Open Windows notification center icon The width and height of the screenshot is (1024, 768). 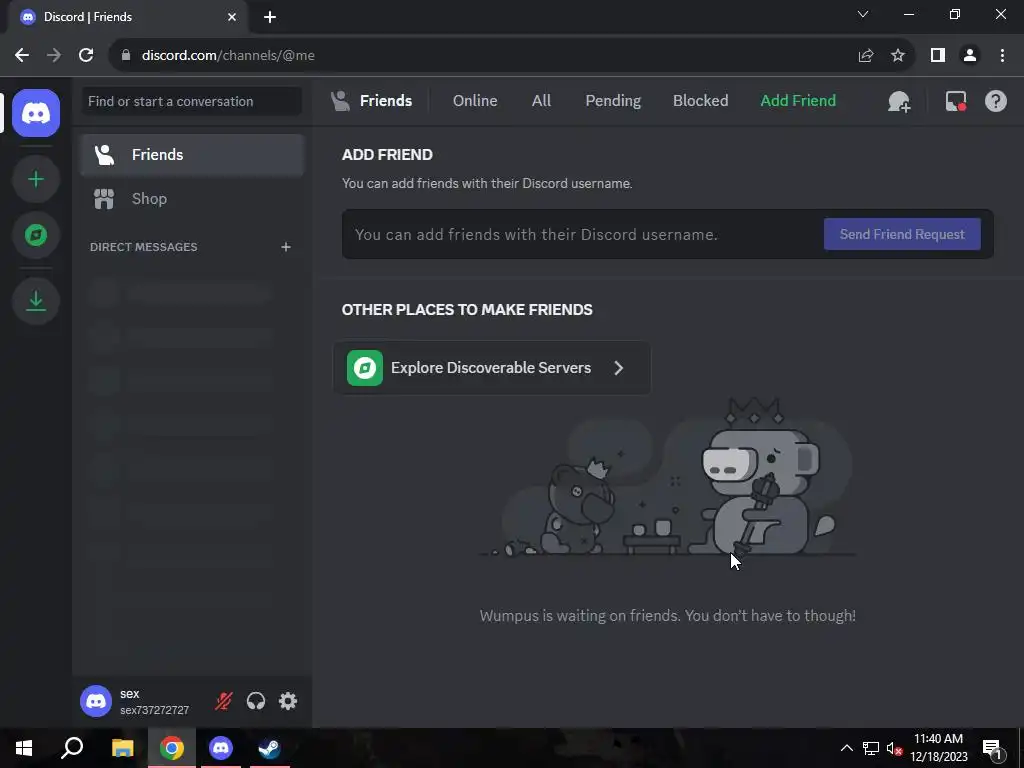point(992,748)
